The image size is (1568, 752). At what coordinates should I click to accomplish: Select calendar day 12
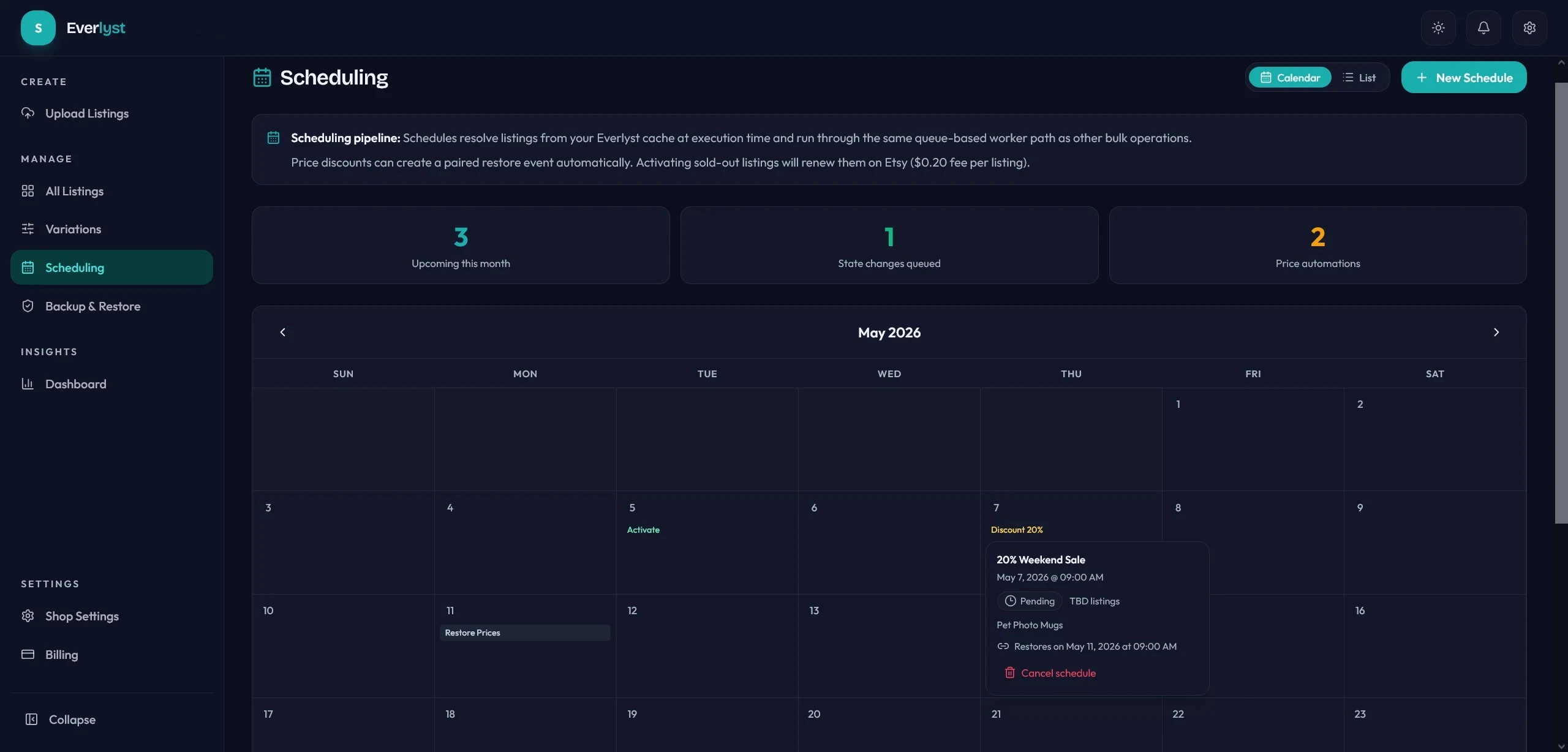tap(707, 645)
